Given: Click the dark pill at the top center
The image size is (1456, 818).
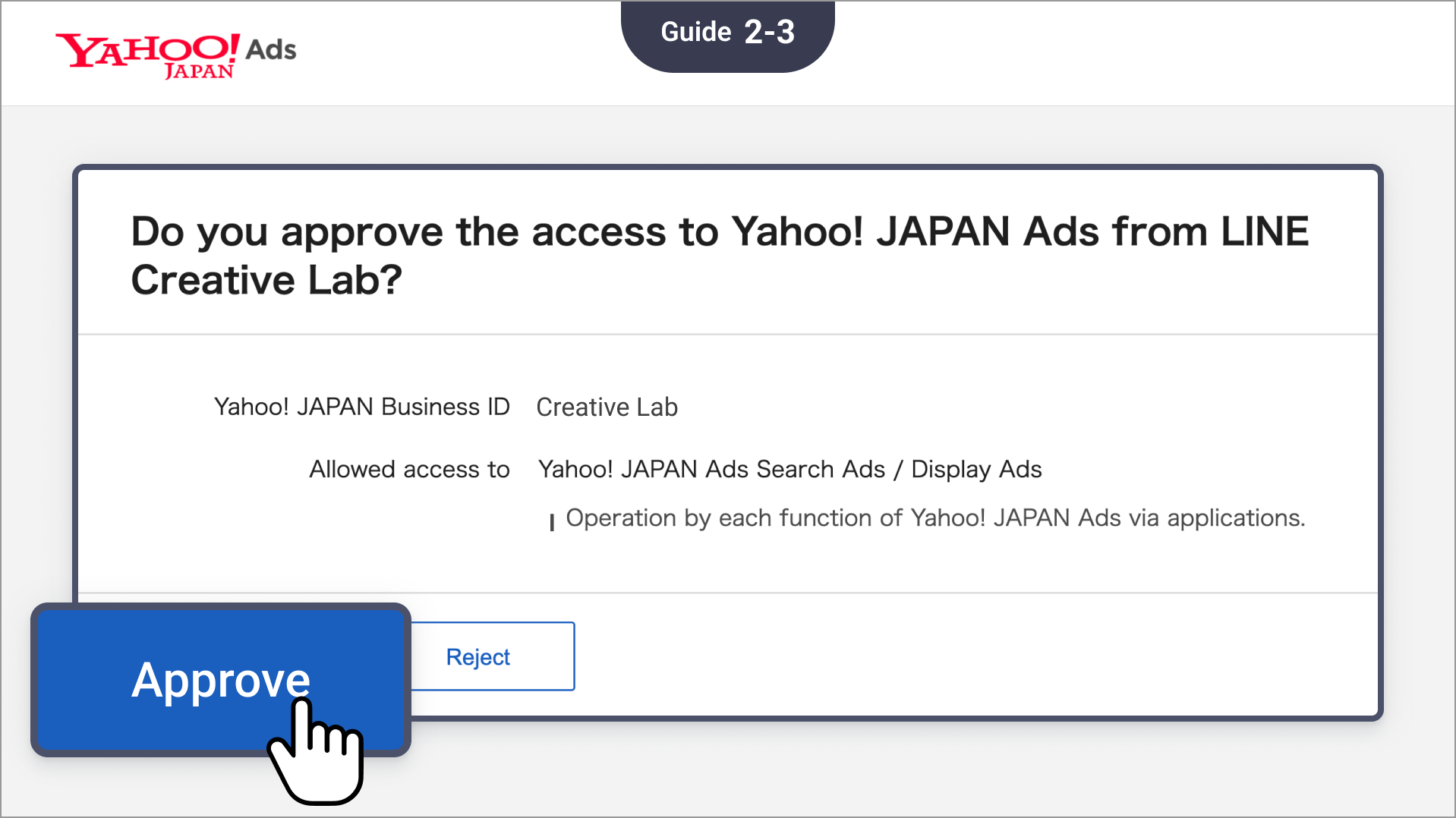Looking at the screenshot, I should pos(727,32).
